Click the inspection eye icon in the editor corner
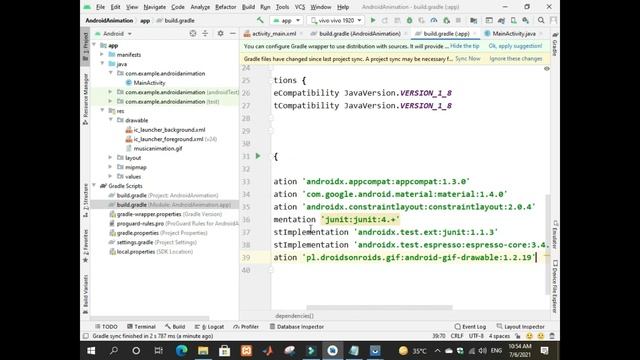 click(x=547, y=69)
